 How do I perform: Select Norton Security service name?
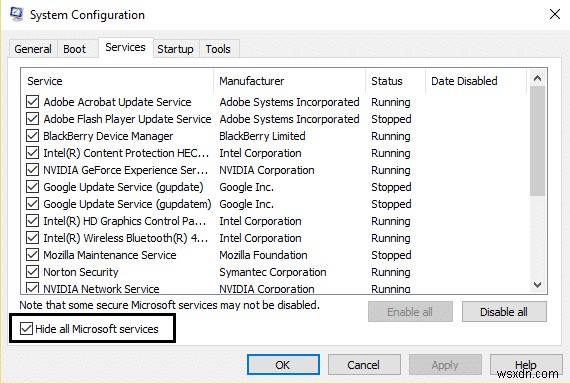tap(81, 272)
